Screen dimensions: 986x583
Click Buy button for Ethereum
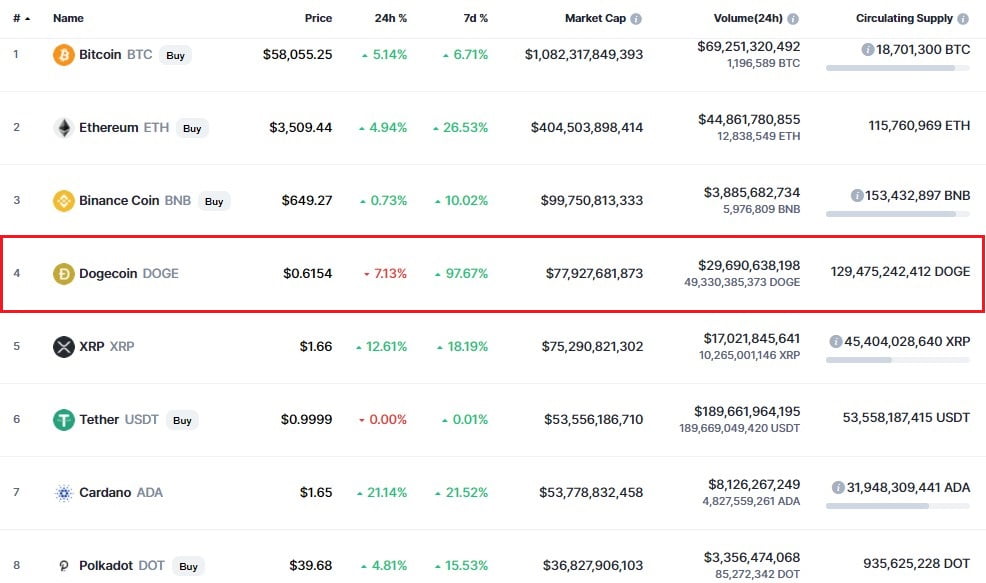[192, 128]
